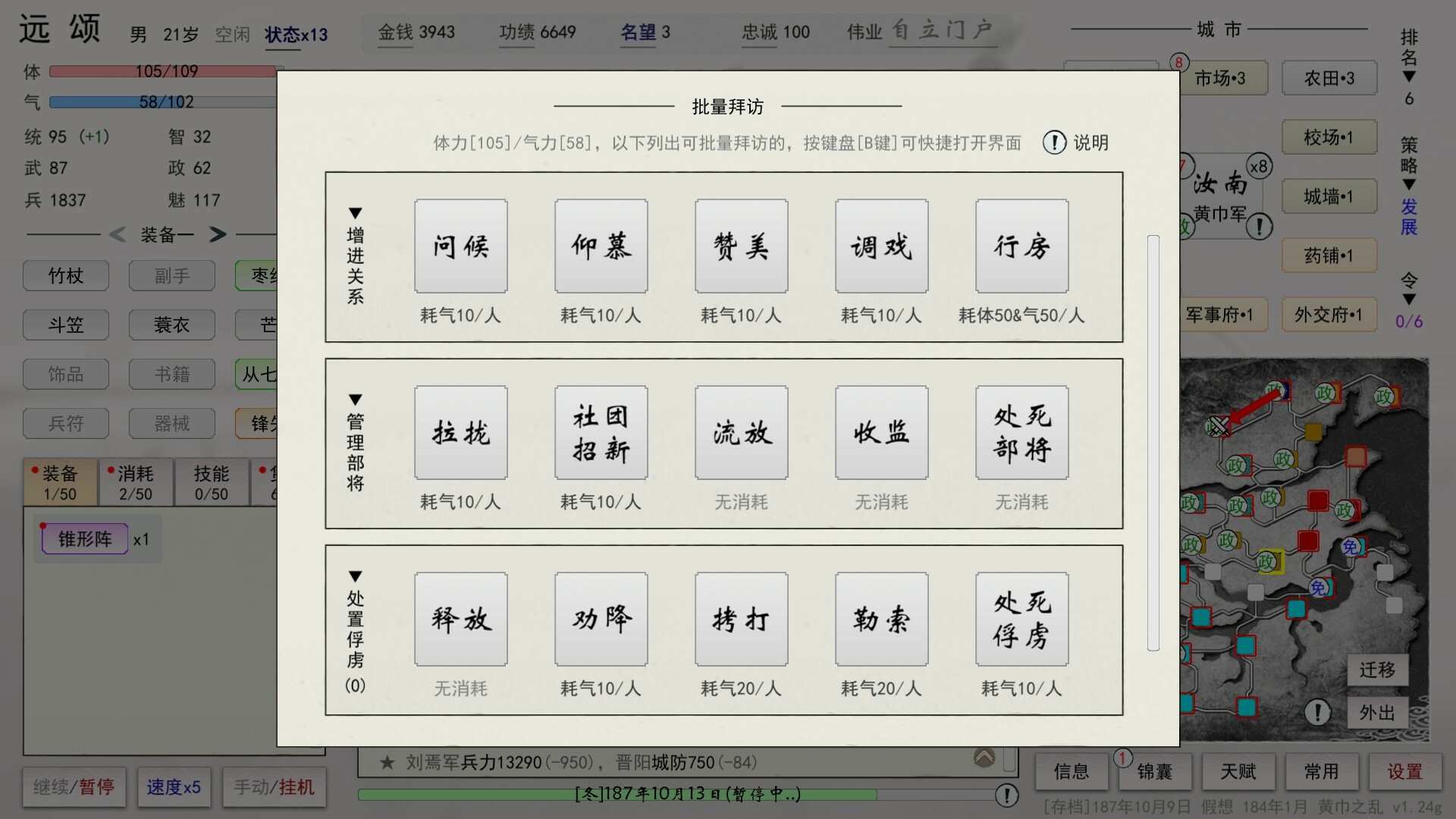Viewport: 1456px width, 819px height.
Task: Click the crossed-swords battle marker on the map
Action: (1219, 427)
